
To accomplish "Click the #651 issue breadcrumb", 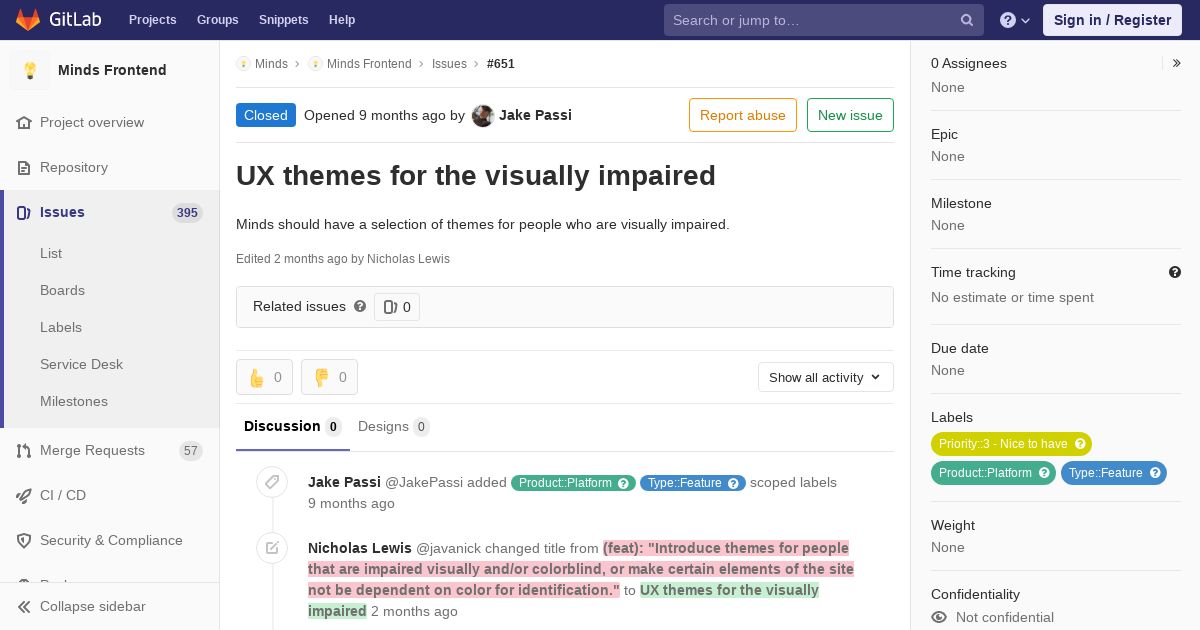I will coord(501,63).
